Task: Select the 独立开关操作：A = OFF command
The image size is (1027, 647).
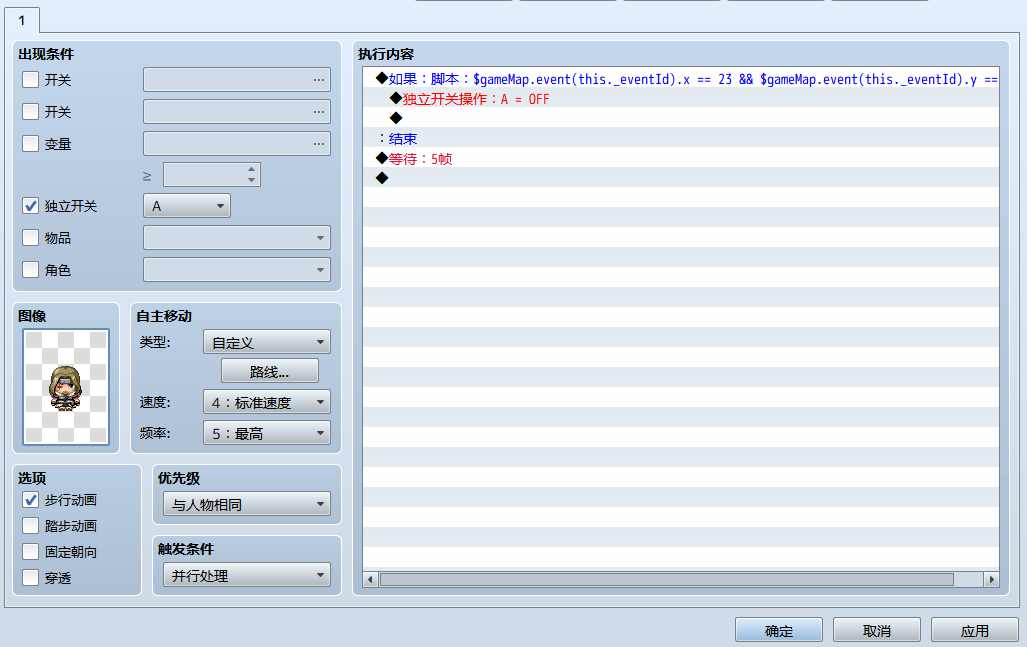Action: tap(681, 99)
